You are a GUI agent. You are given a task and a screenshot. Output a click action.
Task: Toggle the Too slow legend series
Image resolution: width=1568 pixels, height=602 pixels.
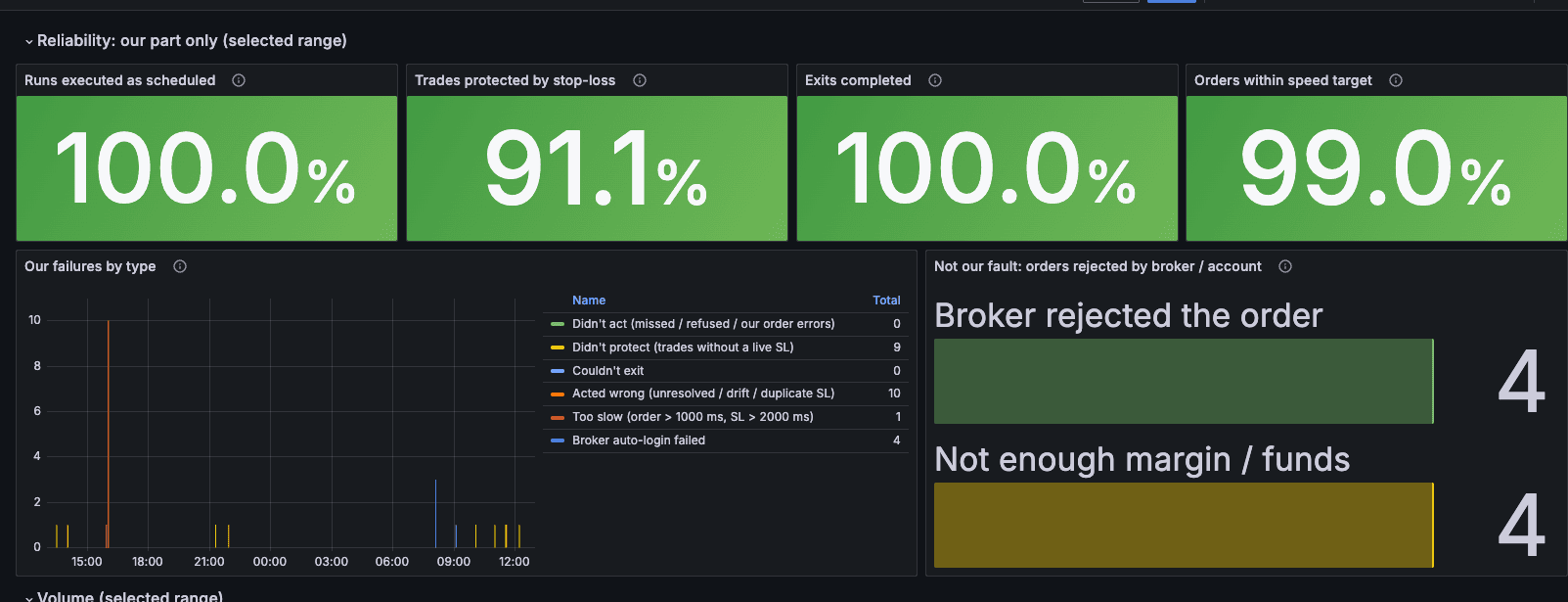click(x=693, y=417)
